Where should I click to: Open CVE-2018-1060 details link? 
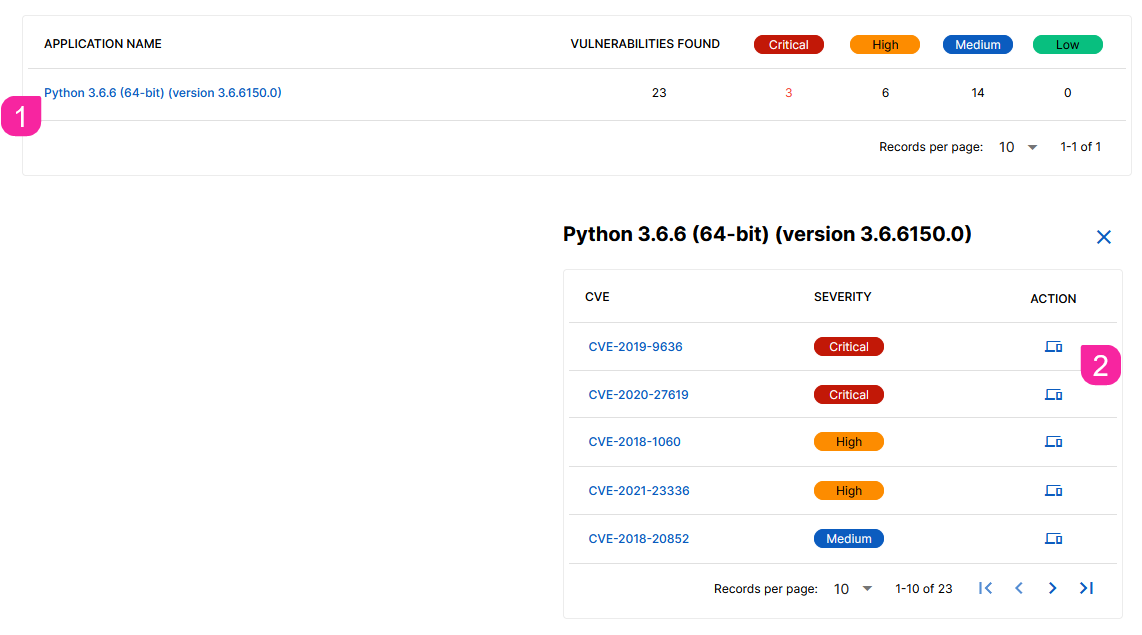point(634,441)
